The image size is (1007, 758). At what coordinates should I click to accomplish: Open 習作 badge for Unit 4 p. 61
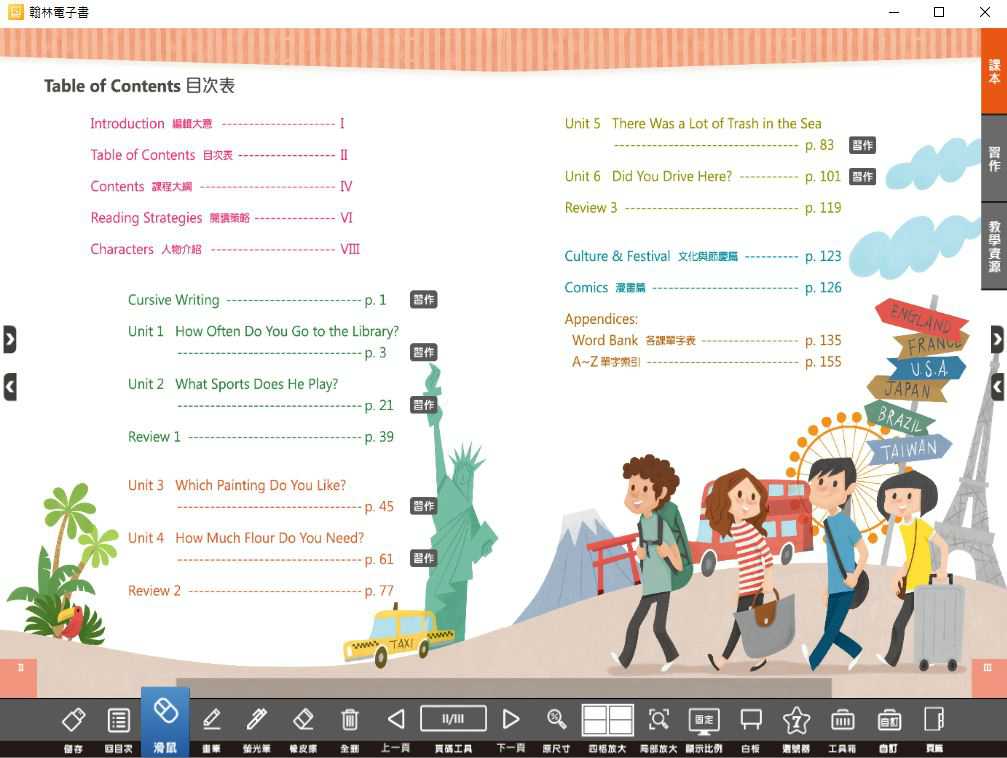tap(424, 558)
